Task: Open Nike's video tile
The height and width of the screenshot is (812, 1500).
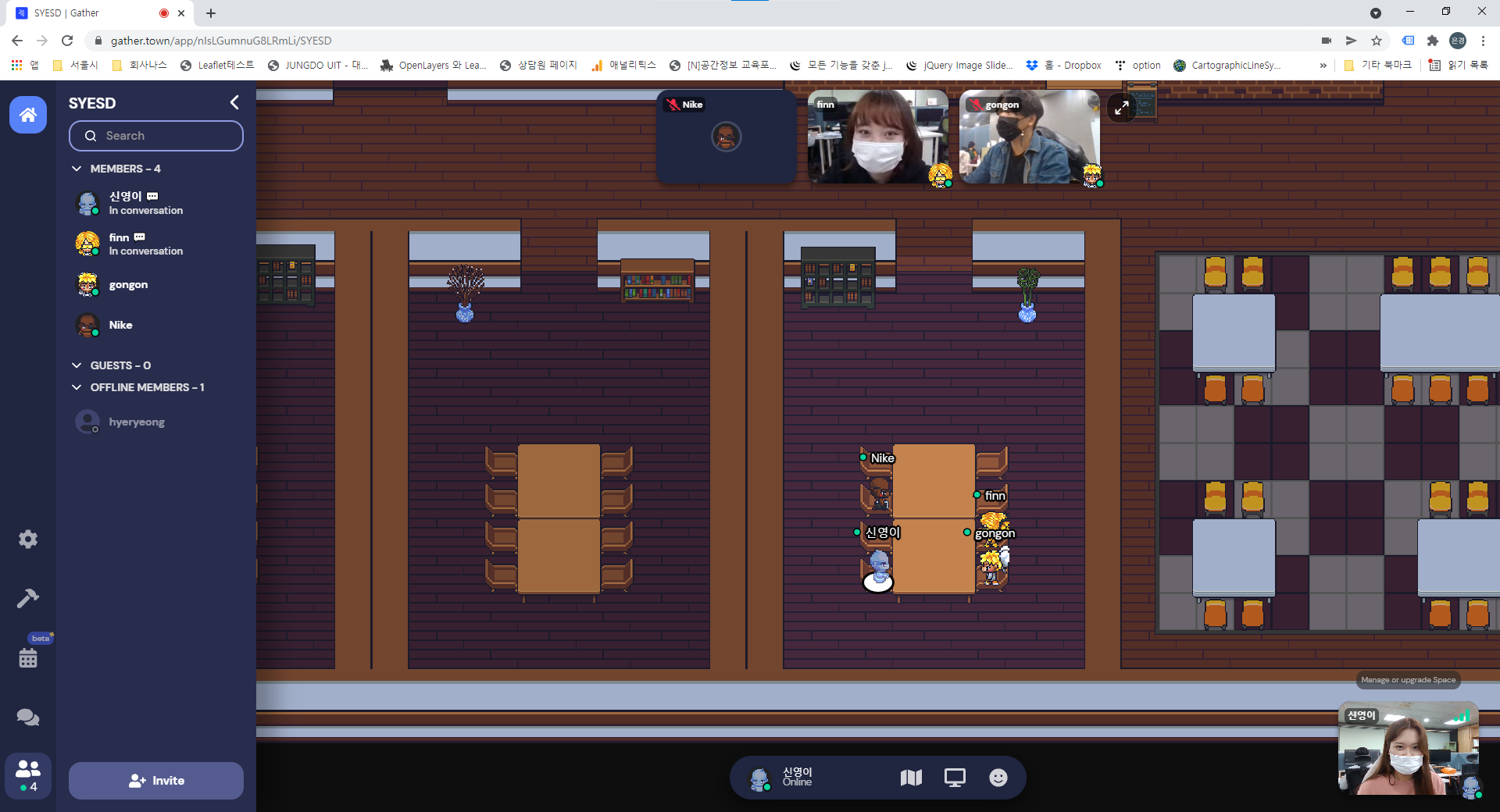Action: tap(727, 137)
